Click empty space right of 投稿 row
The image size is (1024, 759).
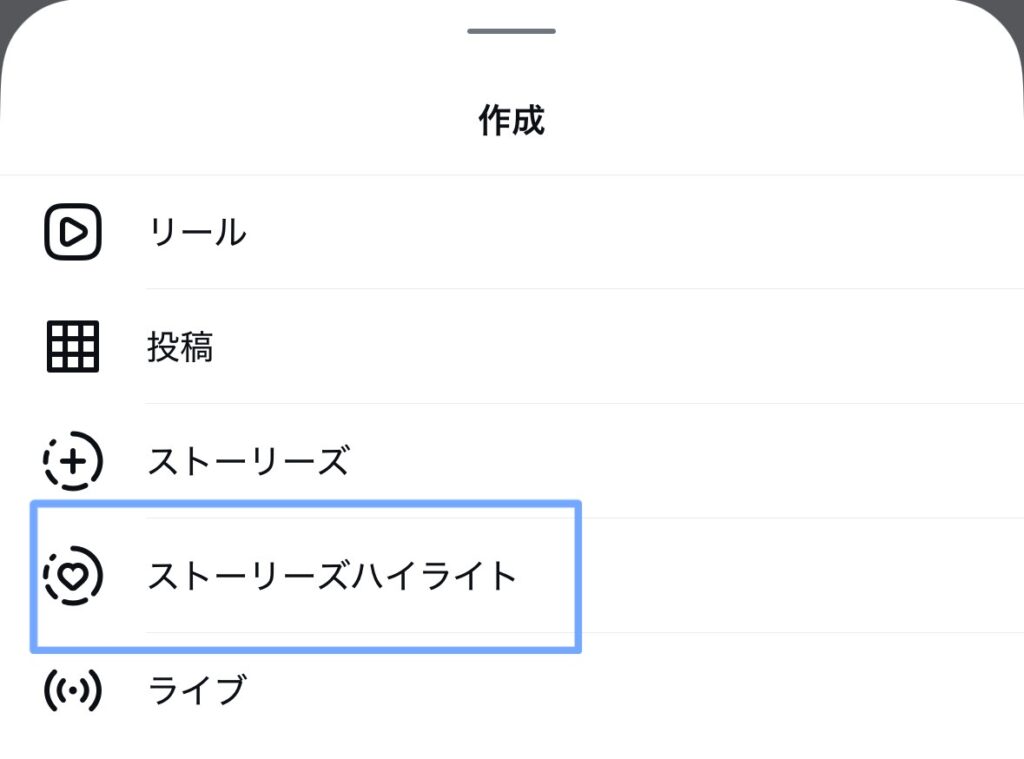click(700, 347)
